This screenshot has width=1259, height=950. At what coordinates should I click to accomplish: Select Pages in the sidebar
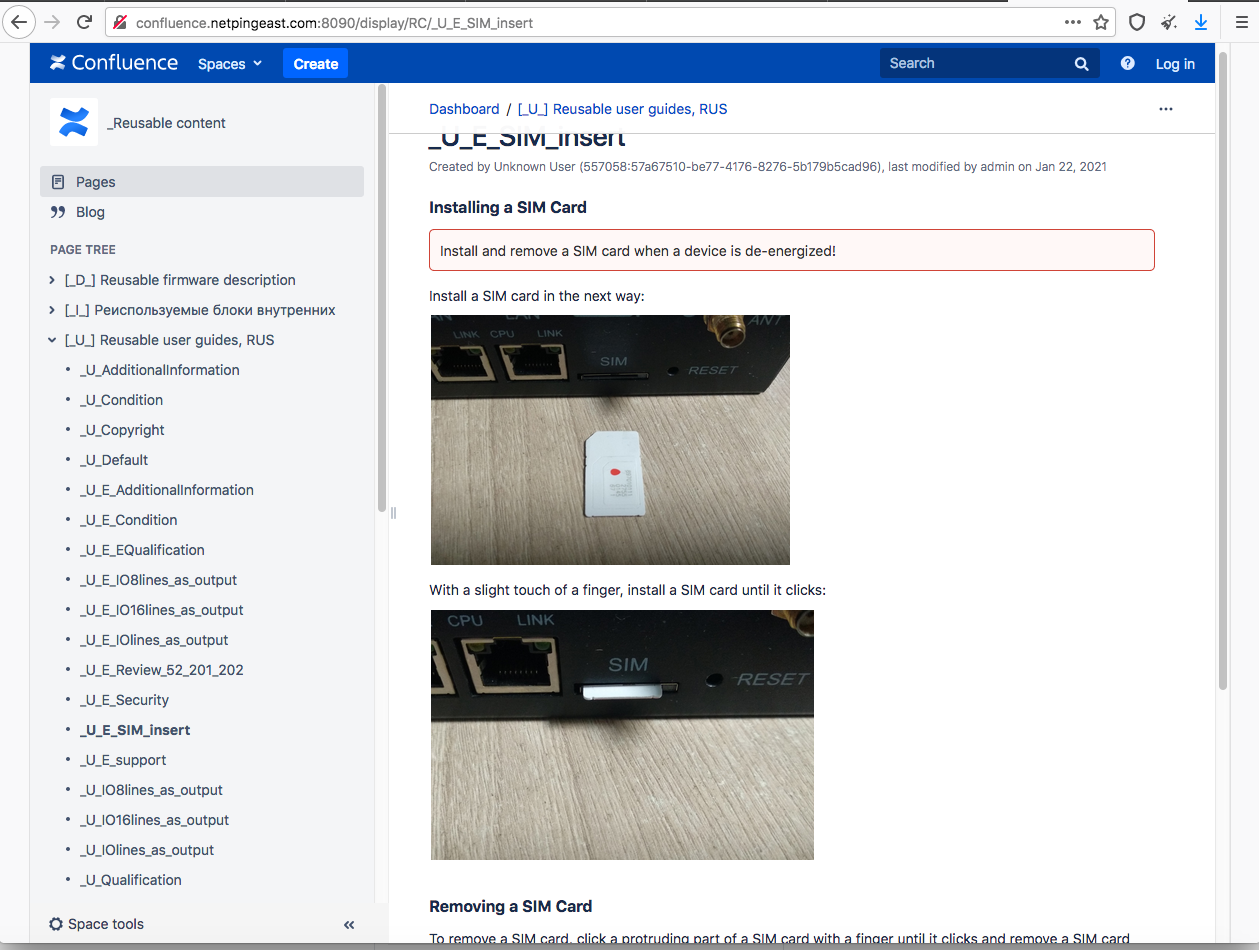tap(202, 182)
